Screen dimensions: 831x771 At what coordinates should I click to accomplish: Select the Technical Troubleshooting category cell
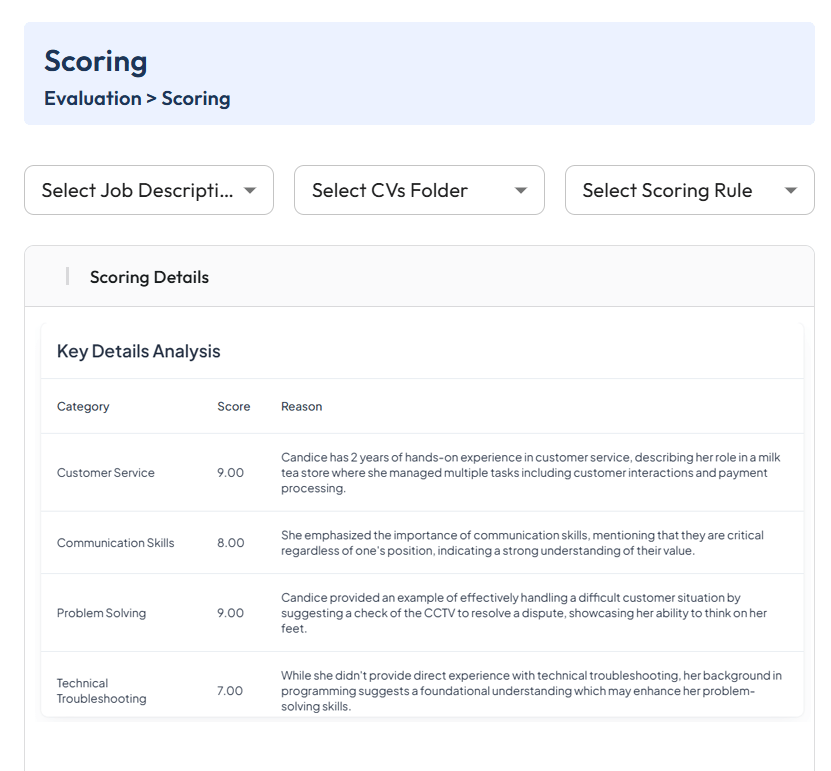[x=101, y=691]
